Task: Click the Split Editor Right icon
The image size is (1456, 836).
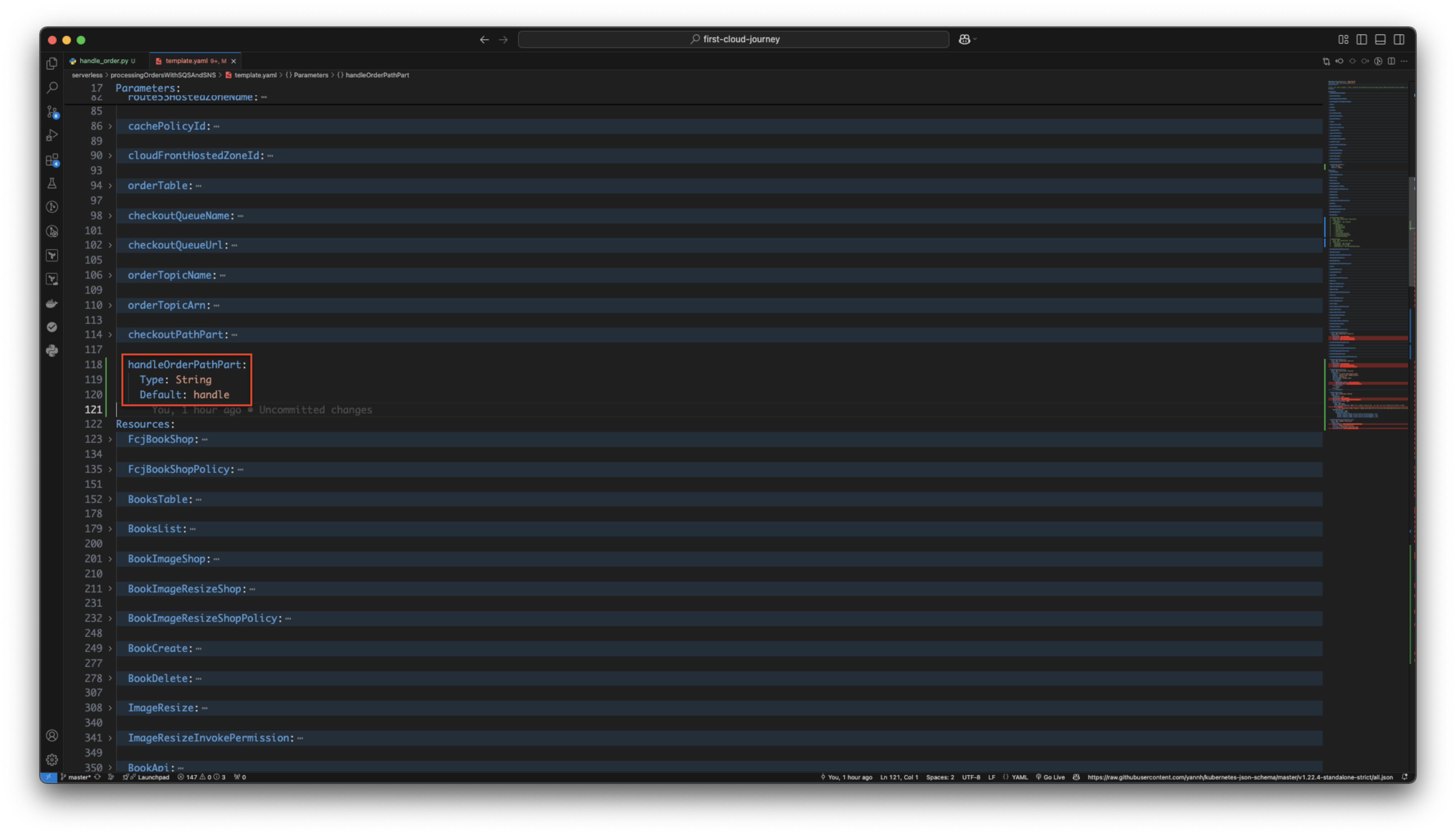Action: [1391, 61]
